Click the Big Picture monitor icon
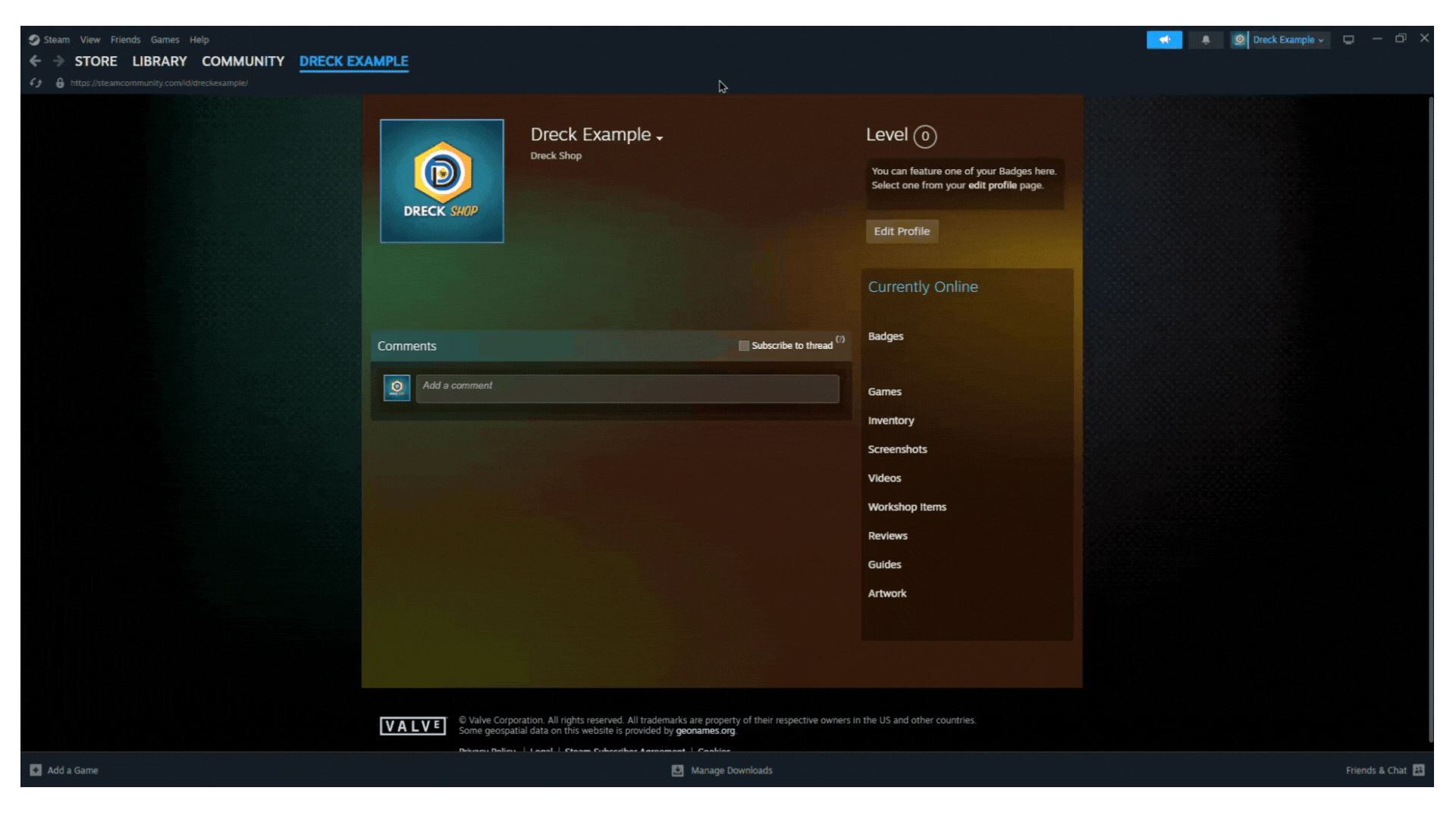Viewport: 1456px width, 819px height. click(1348, 39)
